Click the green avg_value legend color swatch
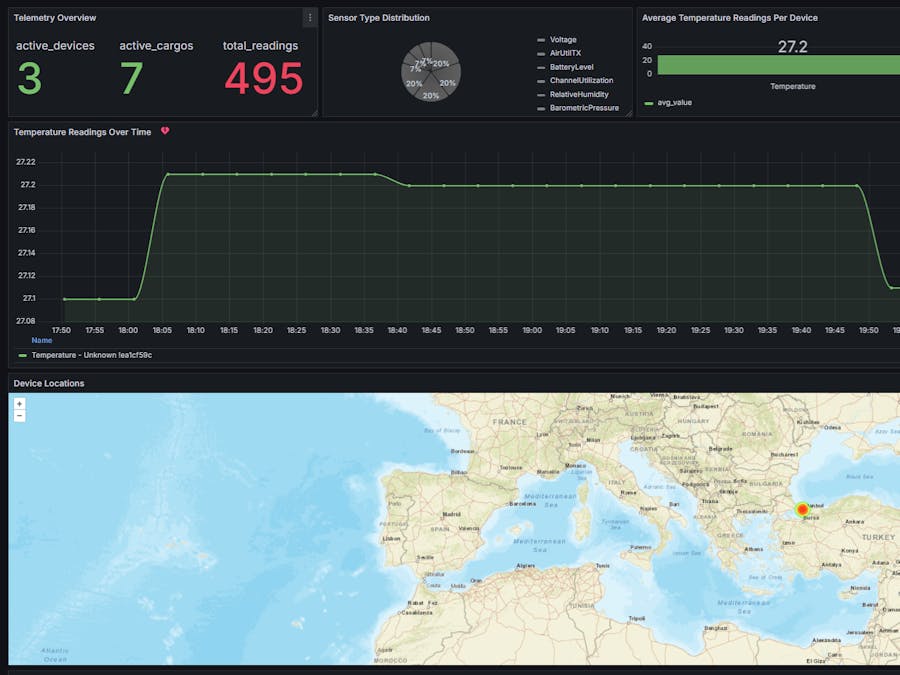The height and width of the screenshot is (675, 900). point(648,103)
